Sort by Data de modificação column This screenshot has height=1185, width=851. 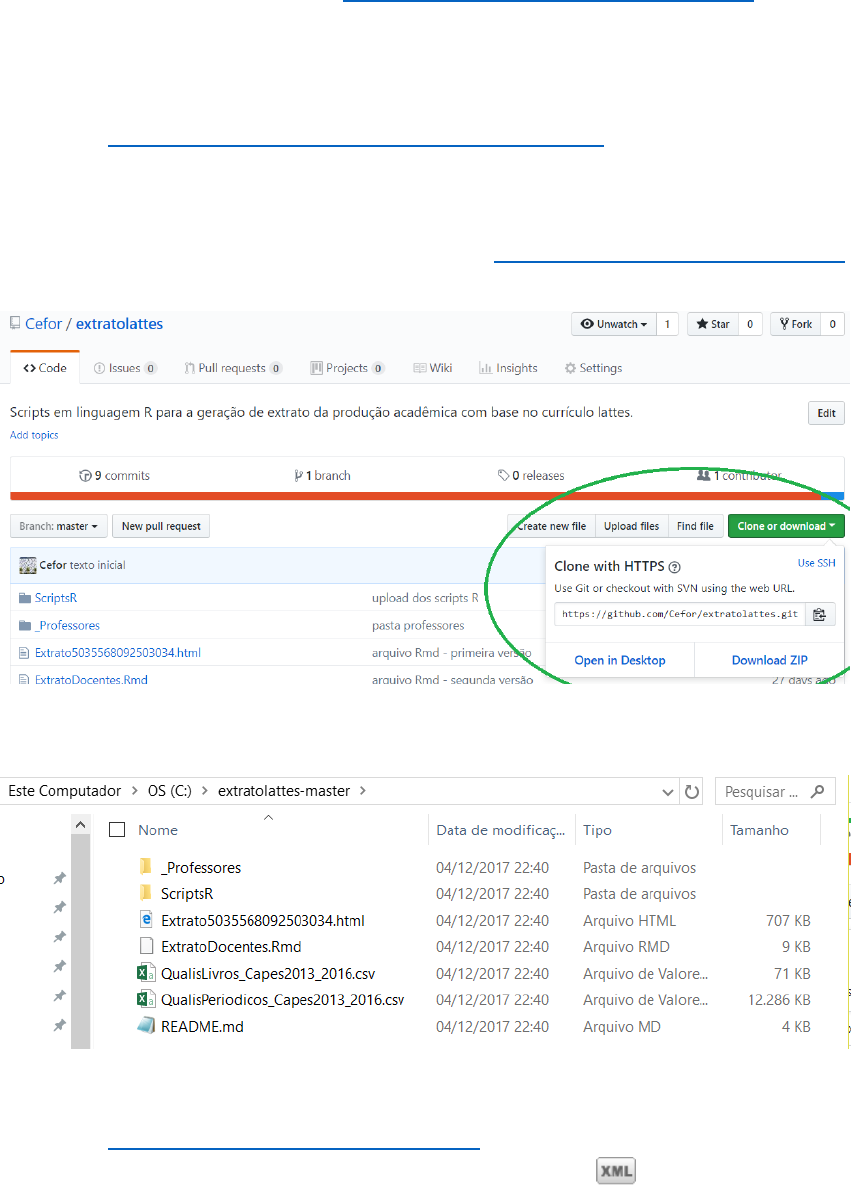click(x=500, y=830)
